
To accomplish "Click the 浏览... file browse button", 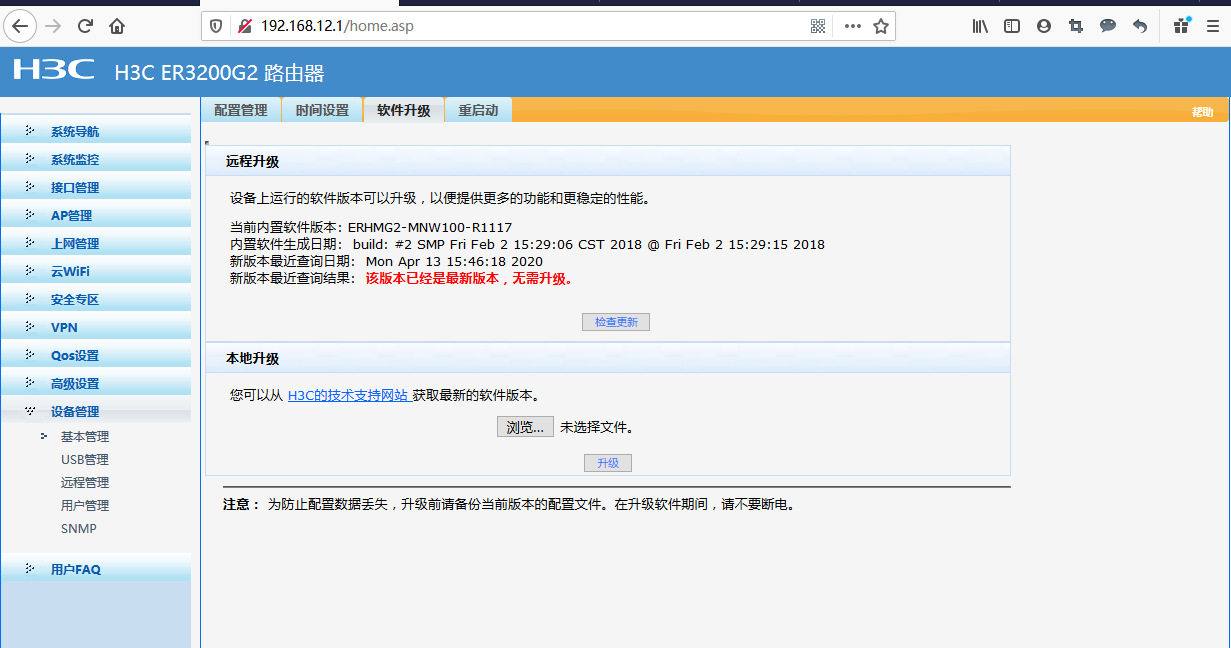I will click(x=525, y=427).
